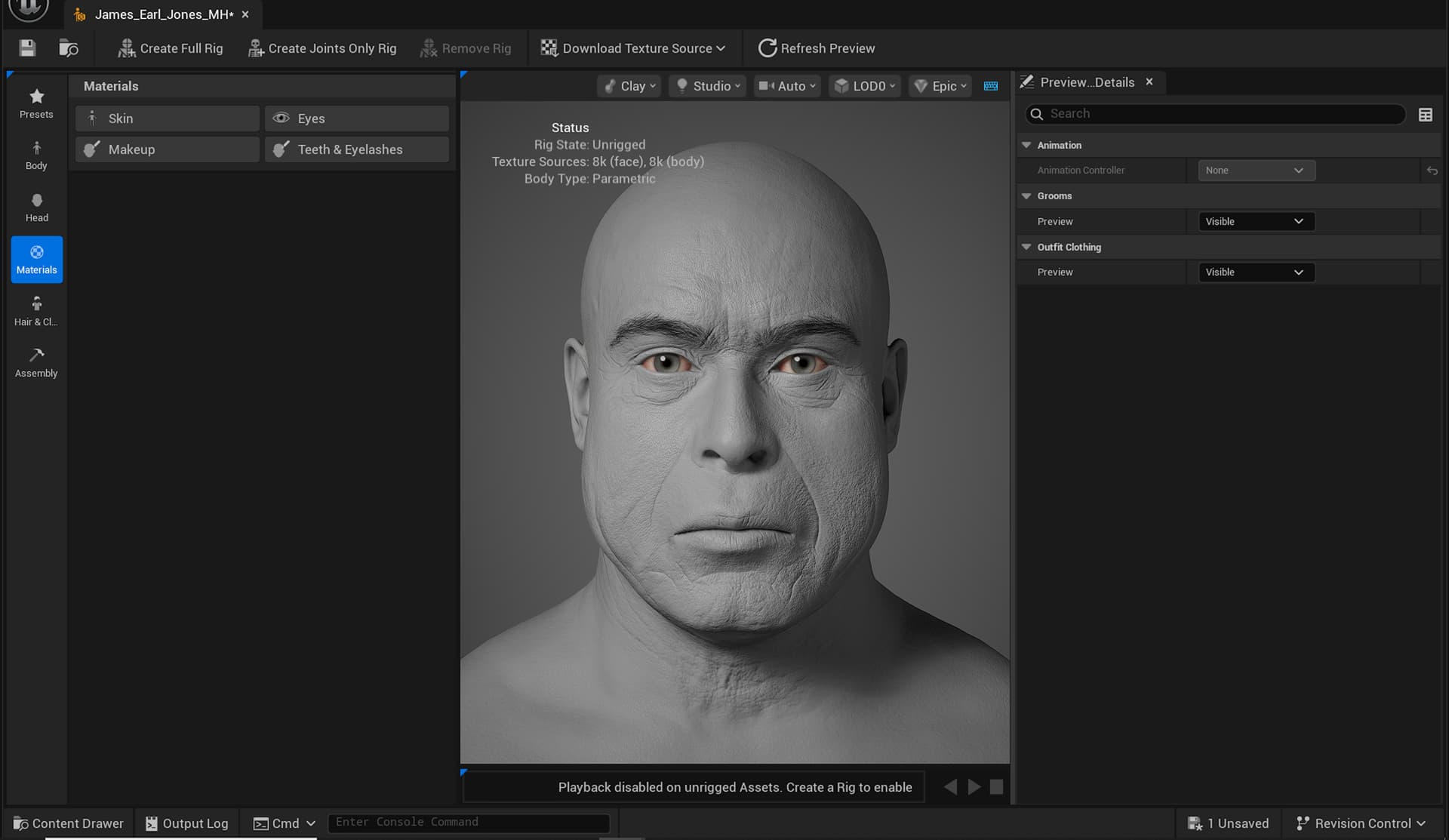Open the Grooms Preview visibility dropdown
This screenshot has height=840, width=1449.
click(x=1256, y=221)
